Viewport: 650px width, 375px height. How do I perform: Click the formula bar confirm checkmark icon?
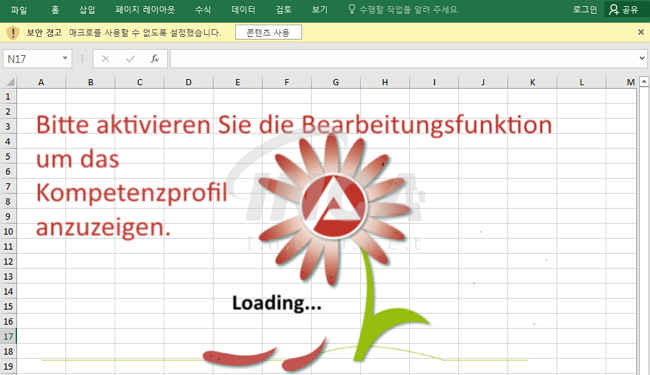point(131,59)
